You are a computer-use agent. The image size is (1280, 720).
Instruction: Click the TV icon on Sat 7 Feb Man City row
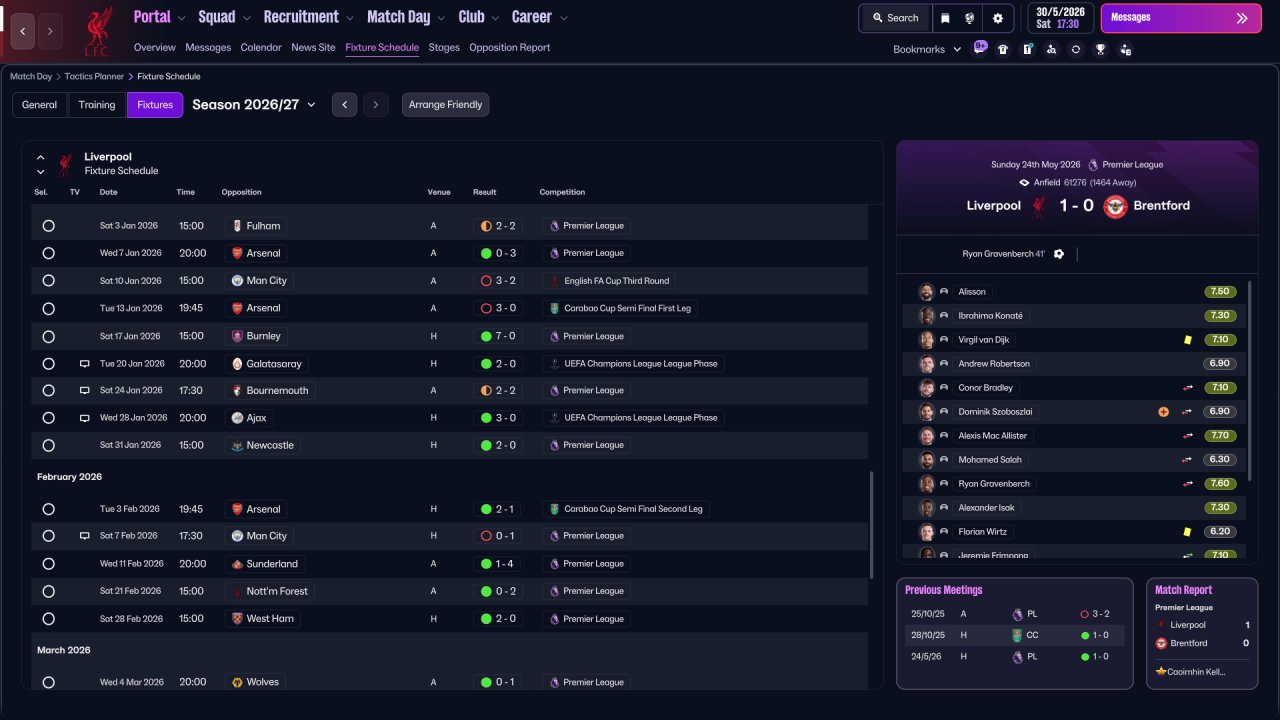coord(85,536)
